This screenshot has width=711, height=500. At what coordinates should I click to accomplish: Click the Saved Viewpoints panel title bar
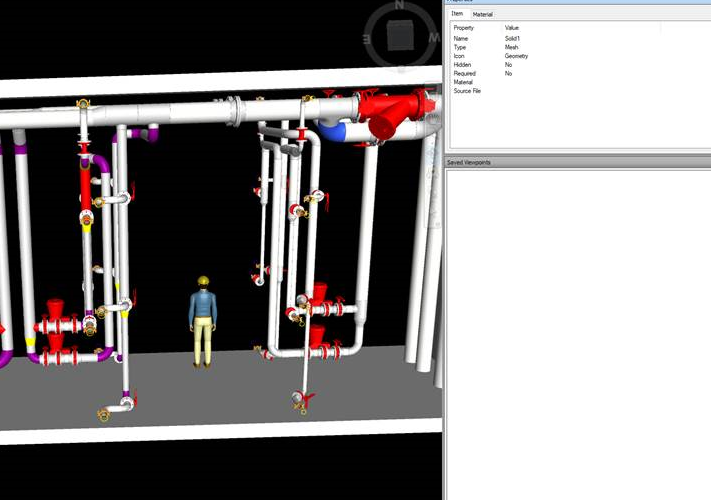(x=578, y=162)
